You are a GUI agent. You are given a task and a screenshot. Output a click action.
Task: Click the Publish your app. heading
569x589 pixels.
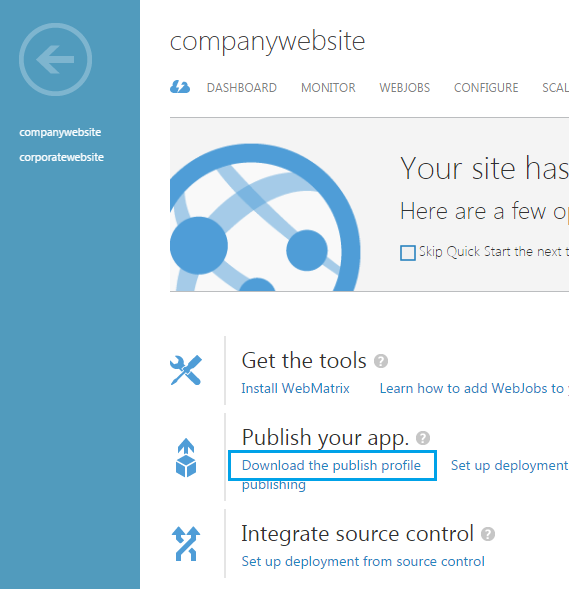click(x=325, y=438)
